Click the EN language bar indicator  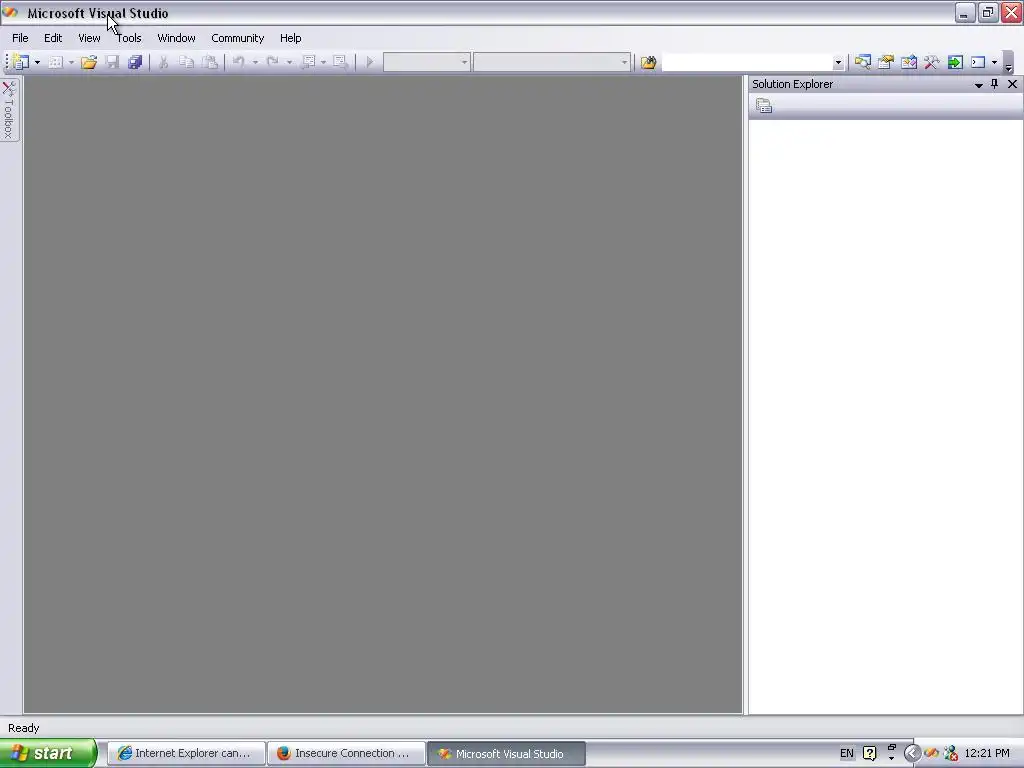pos(846,753)
